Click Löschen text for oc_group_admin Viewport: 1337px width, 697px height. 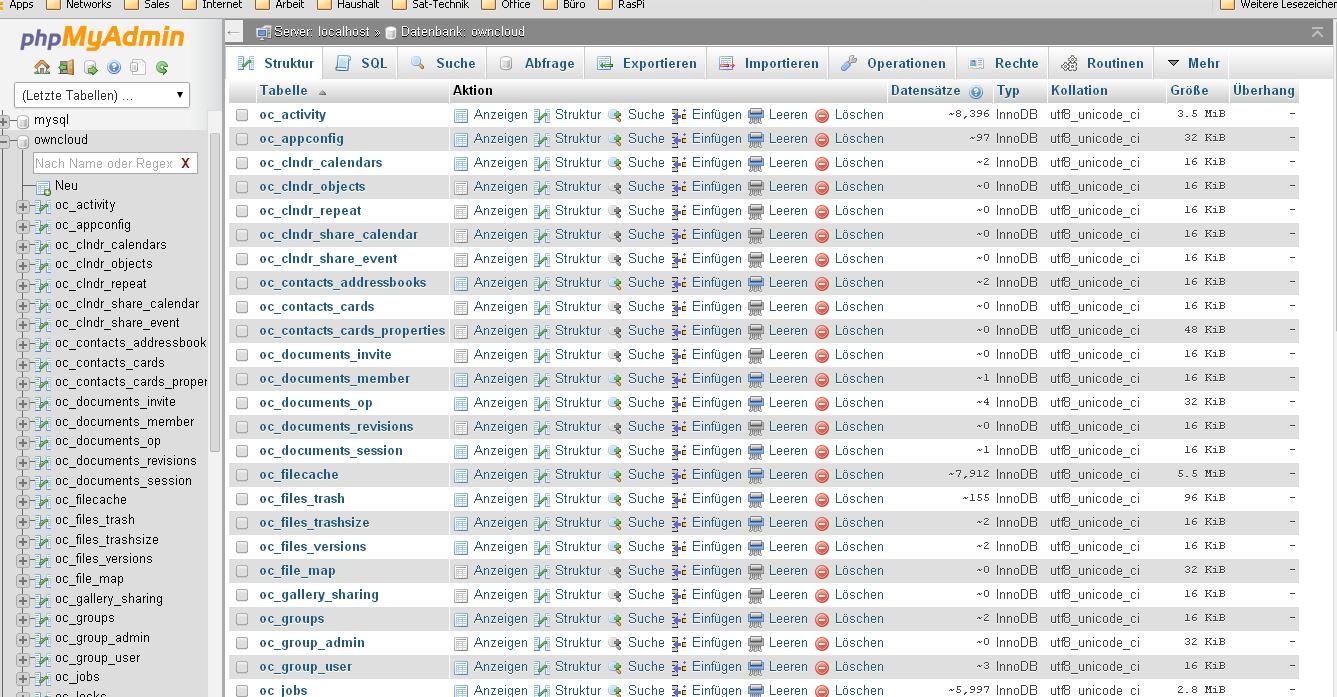(x=859, y=643)
